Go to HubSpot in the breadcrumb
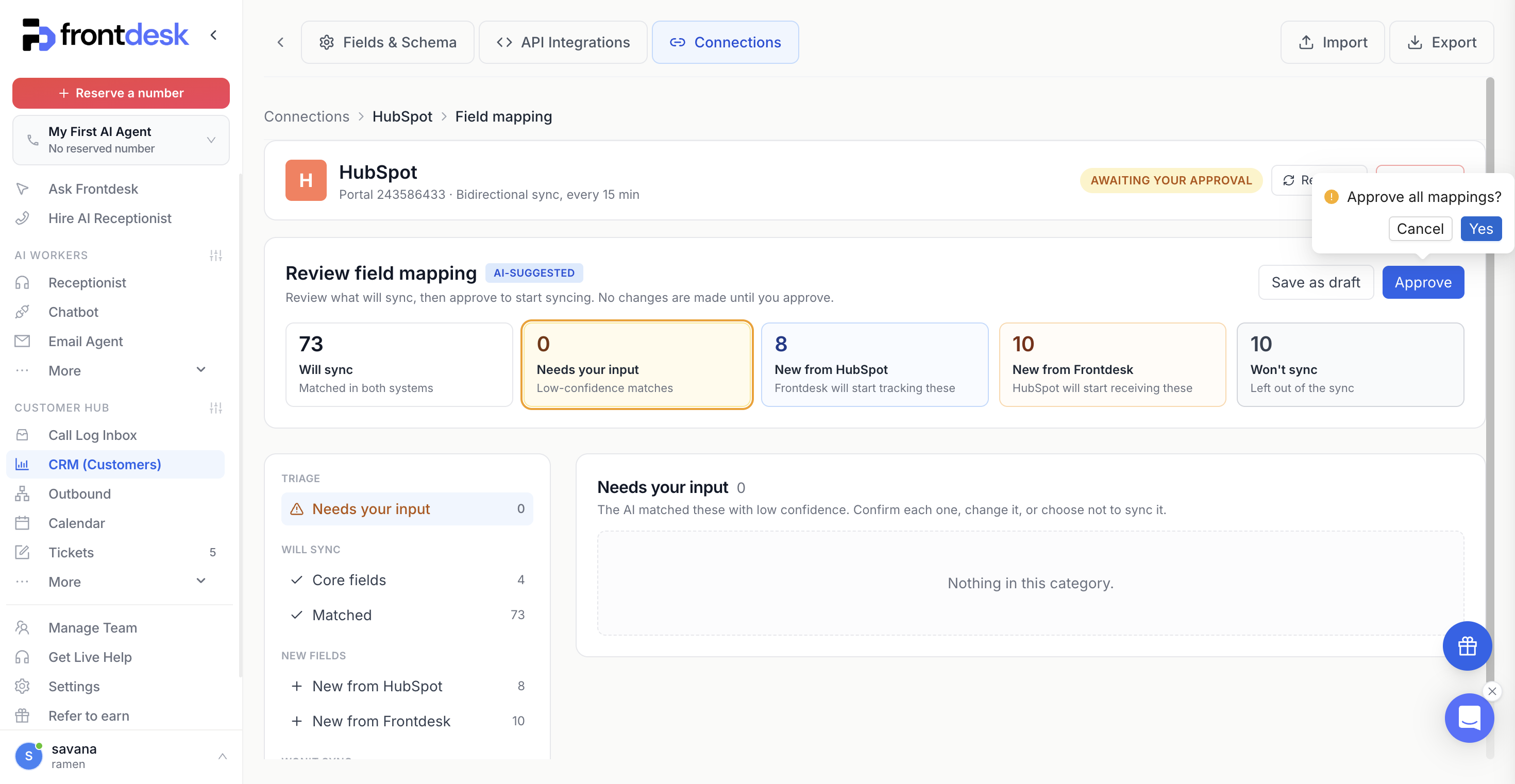Screen dimensions: 1515x784 (402, 116)
